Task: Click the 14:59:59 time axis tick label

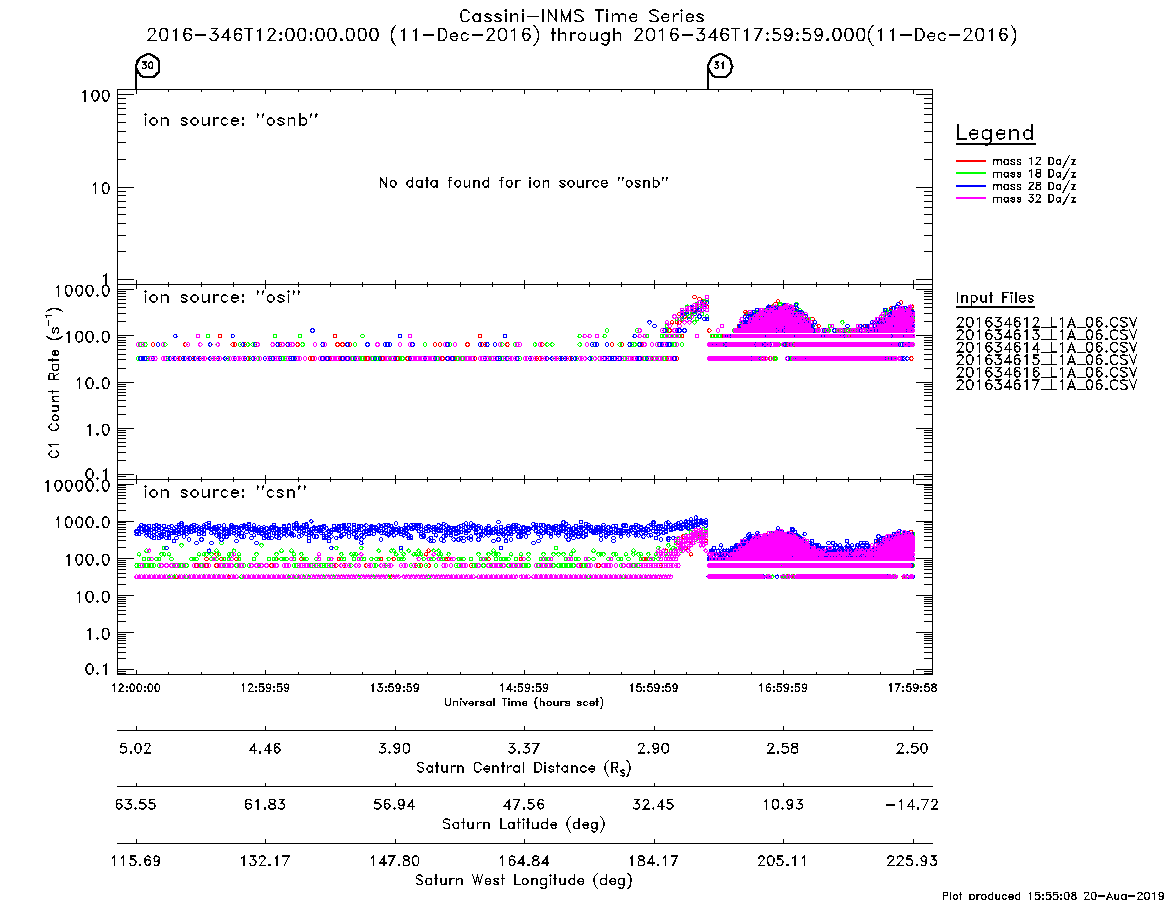Action: click(524, 688)
